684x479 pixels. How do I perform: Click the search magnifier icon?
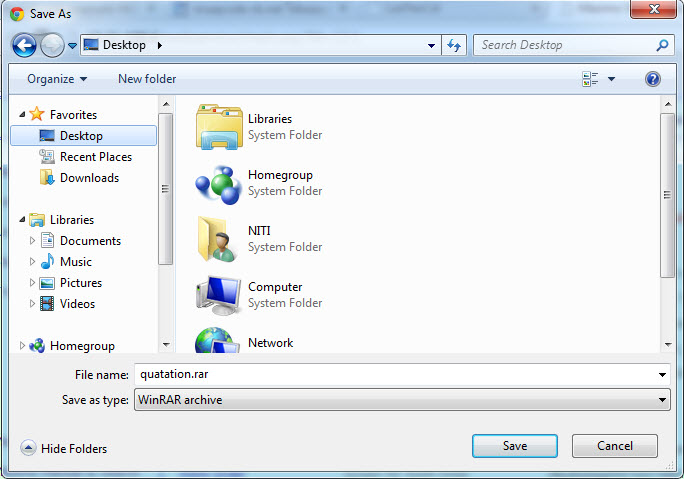coord(662,45)
